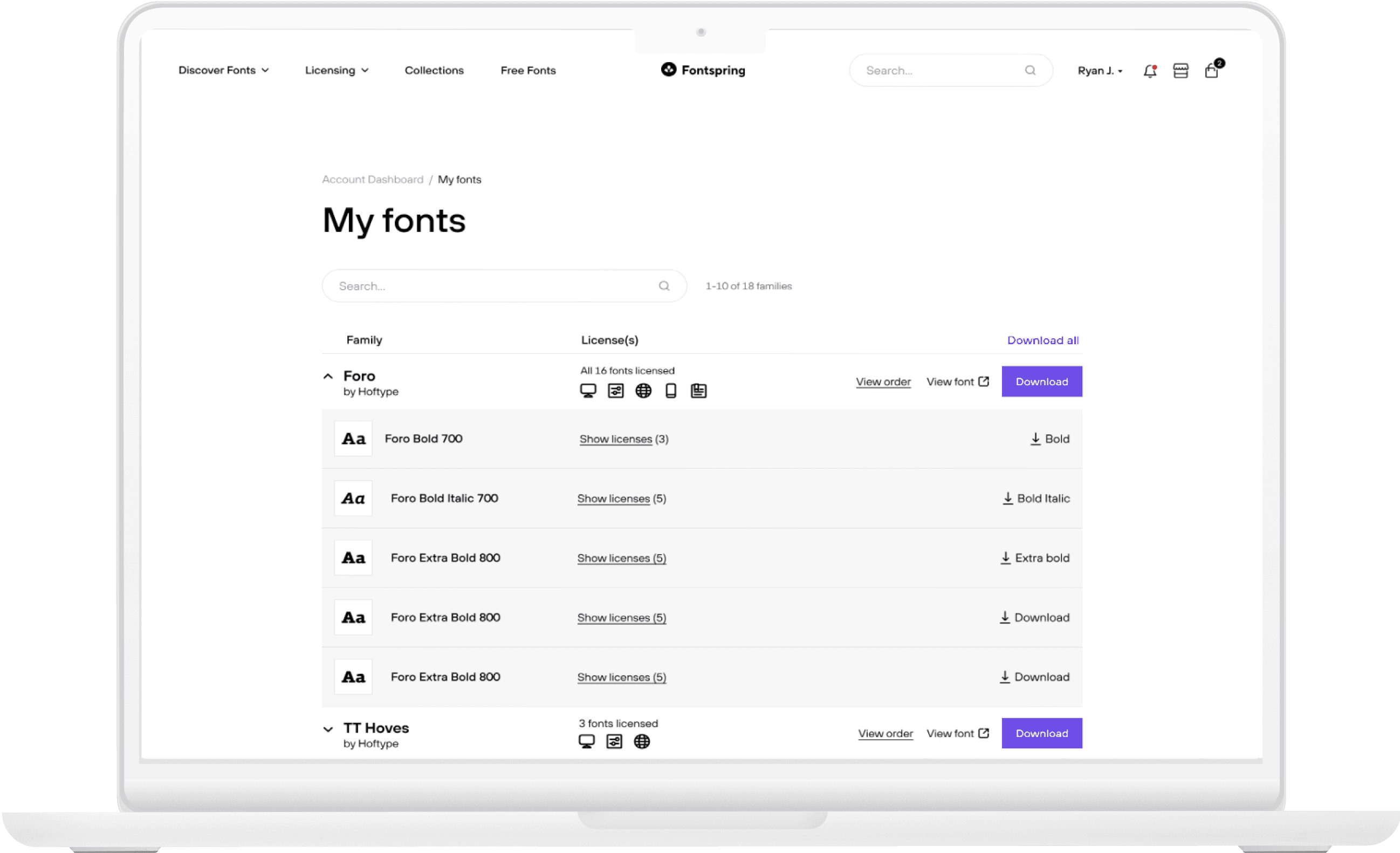
Task: Go to Collections page
Action: click(x=434, y=71)
